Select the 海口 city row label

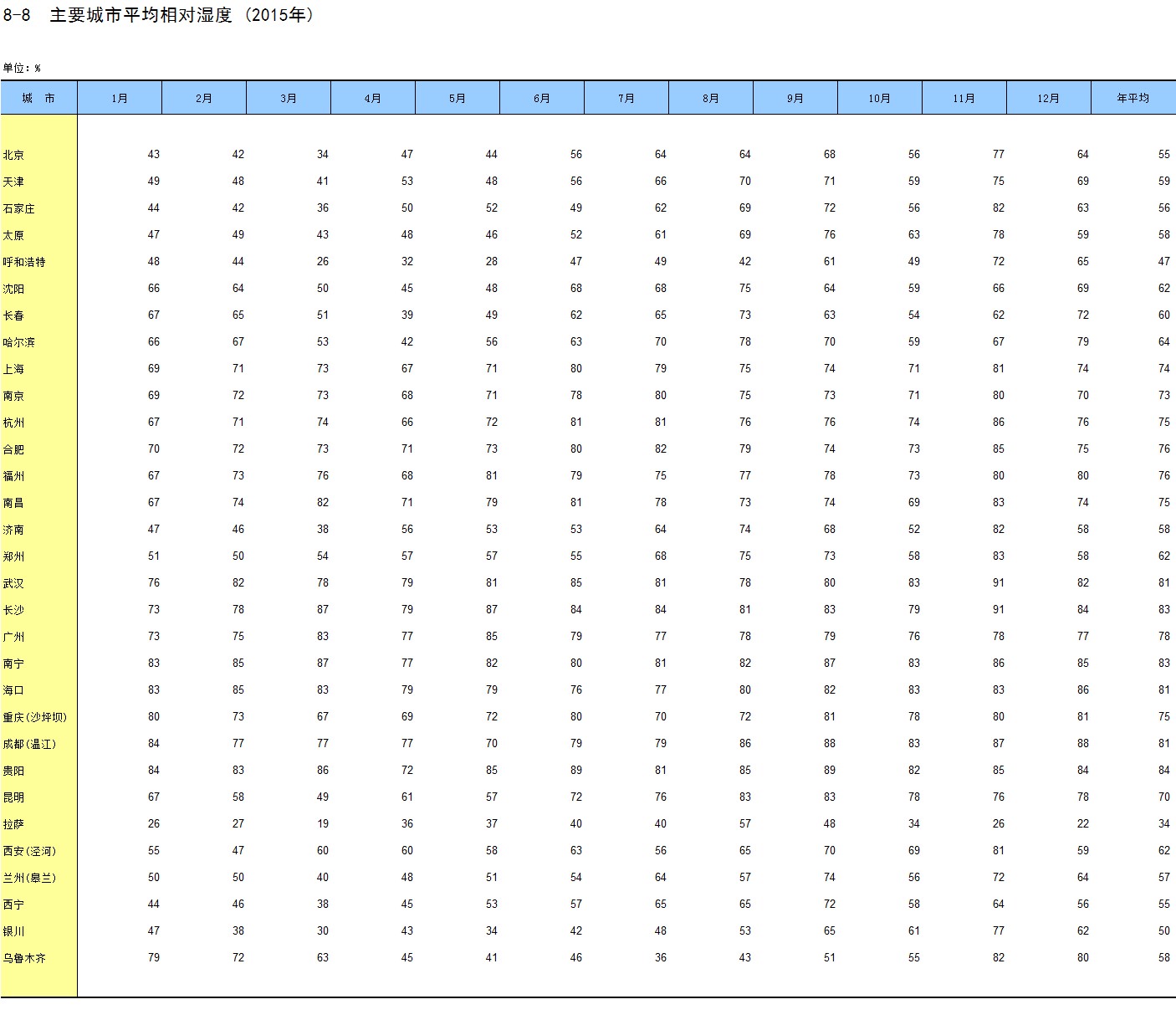click(x=13, y=690)
